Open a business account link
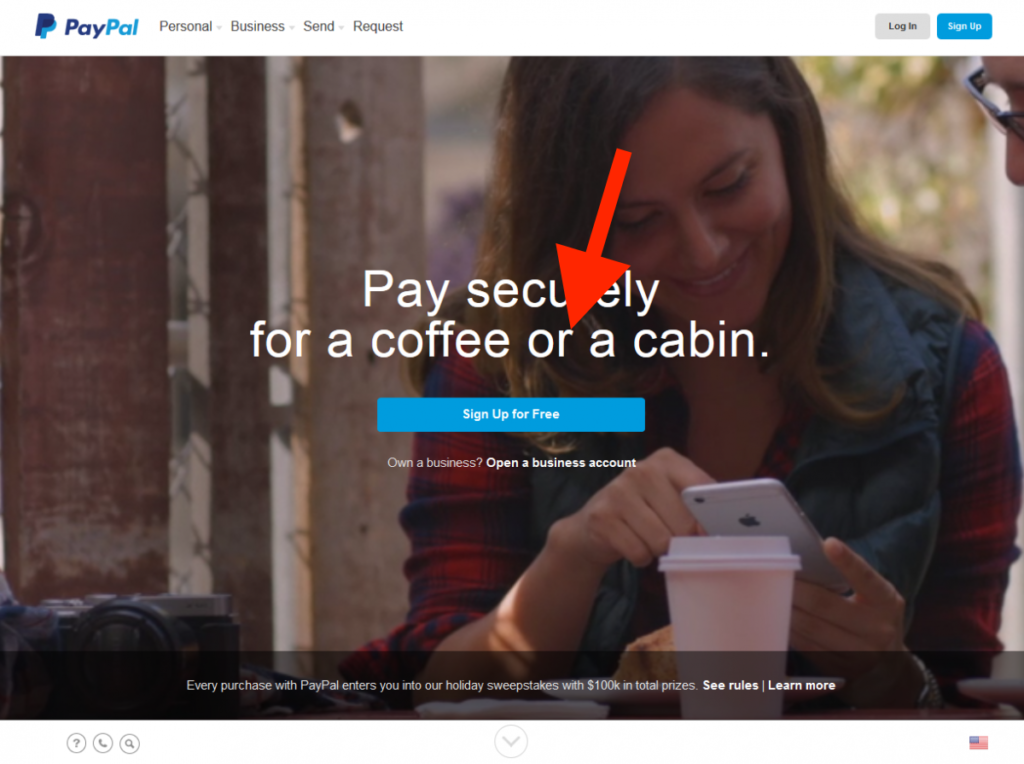The width and height of the screenshot is (1024, 764). (x=561, y=462)
